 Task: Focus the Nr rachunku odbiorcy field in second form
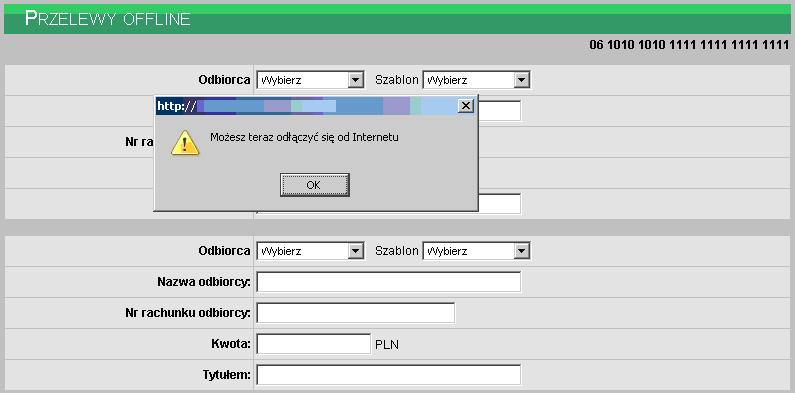tap(355, 313)
